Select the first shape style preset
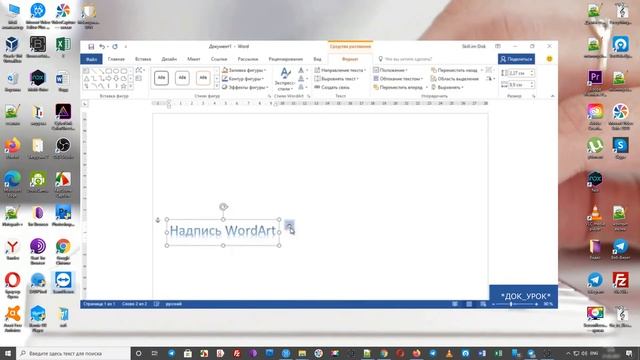The image size is (640, 360). (162, 78)
